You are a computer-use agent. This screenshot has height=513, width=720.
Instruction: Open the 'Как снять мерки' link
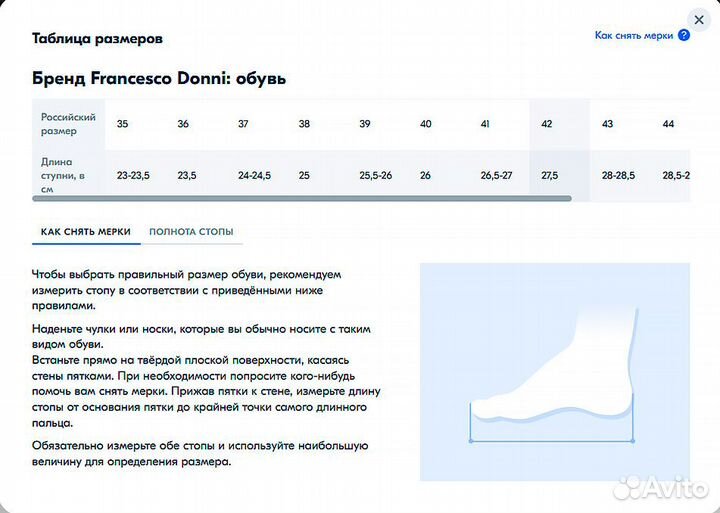pos(635,35)
